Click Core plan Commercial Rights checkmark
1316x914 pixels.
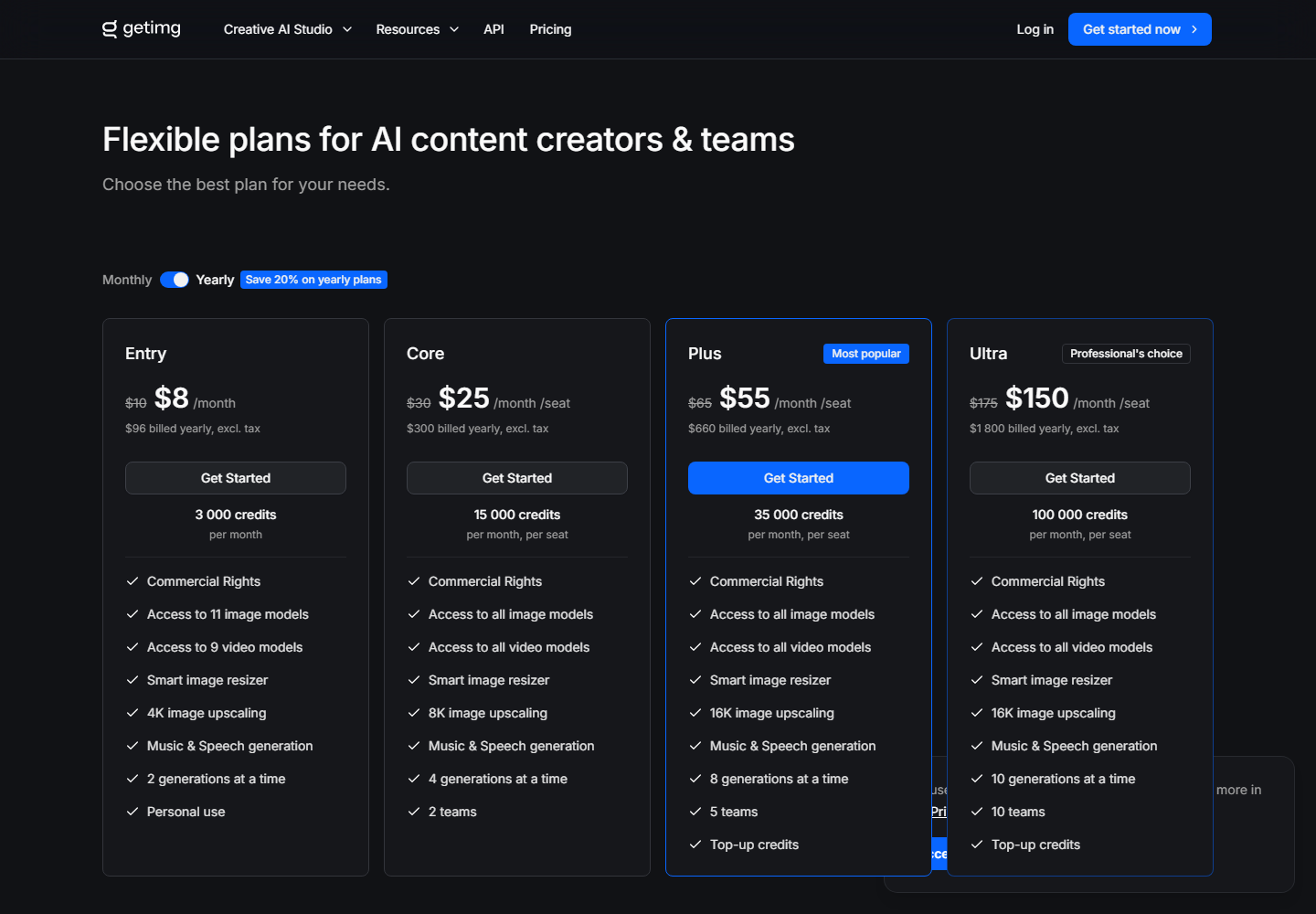coord(414,581)
